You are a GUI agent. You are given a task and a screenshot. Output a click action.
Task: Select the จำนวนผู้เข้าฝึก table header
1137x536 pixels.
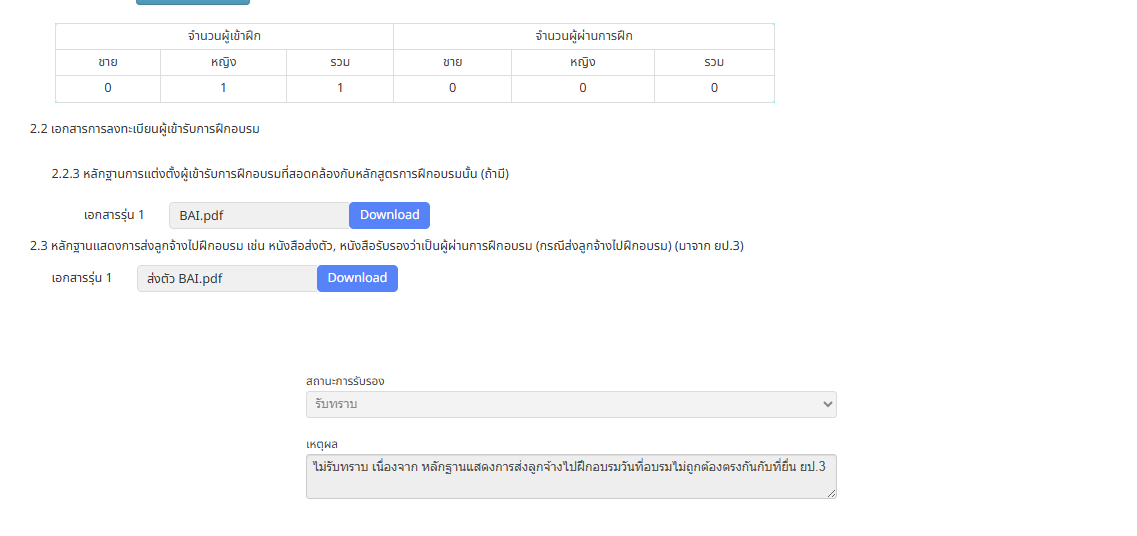click(x=224, y=36)
